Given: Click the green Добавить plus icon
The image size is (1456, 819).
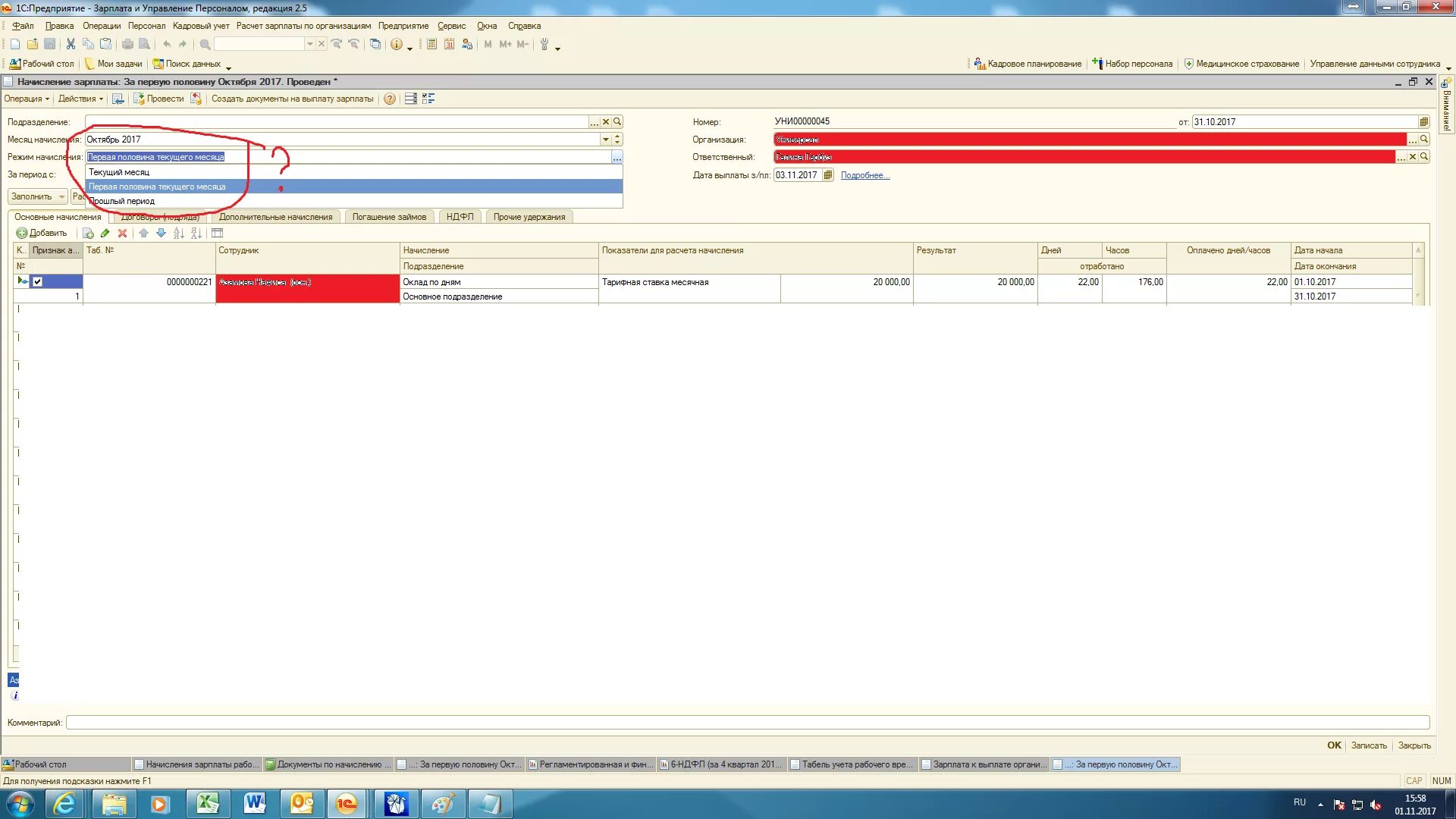Looking at the screenshot, I should tap(22, 234).
